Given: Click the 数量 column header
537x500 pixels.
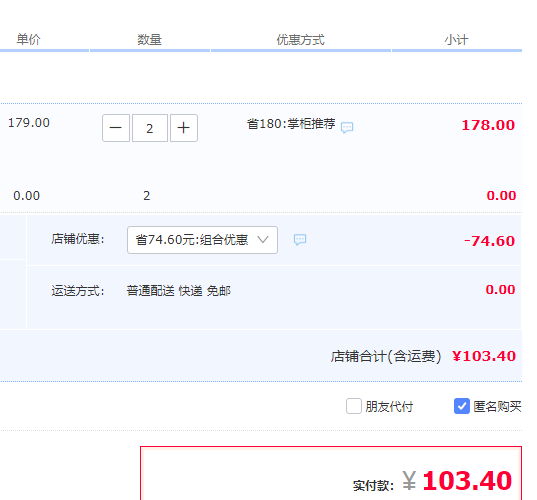Looking at the screenshot, I should point(149,40).
